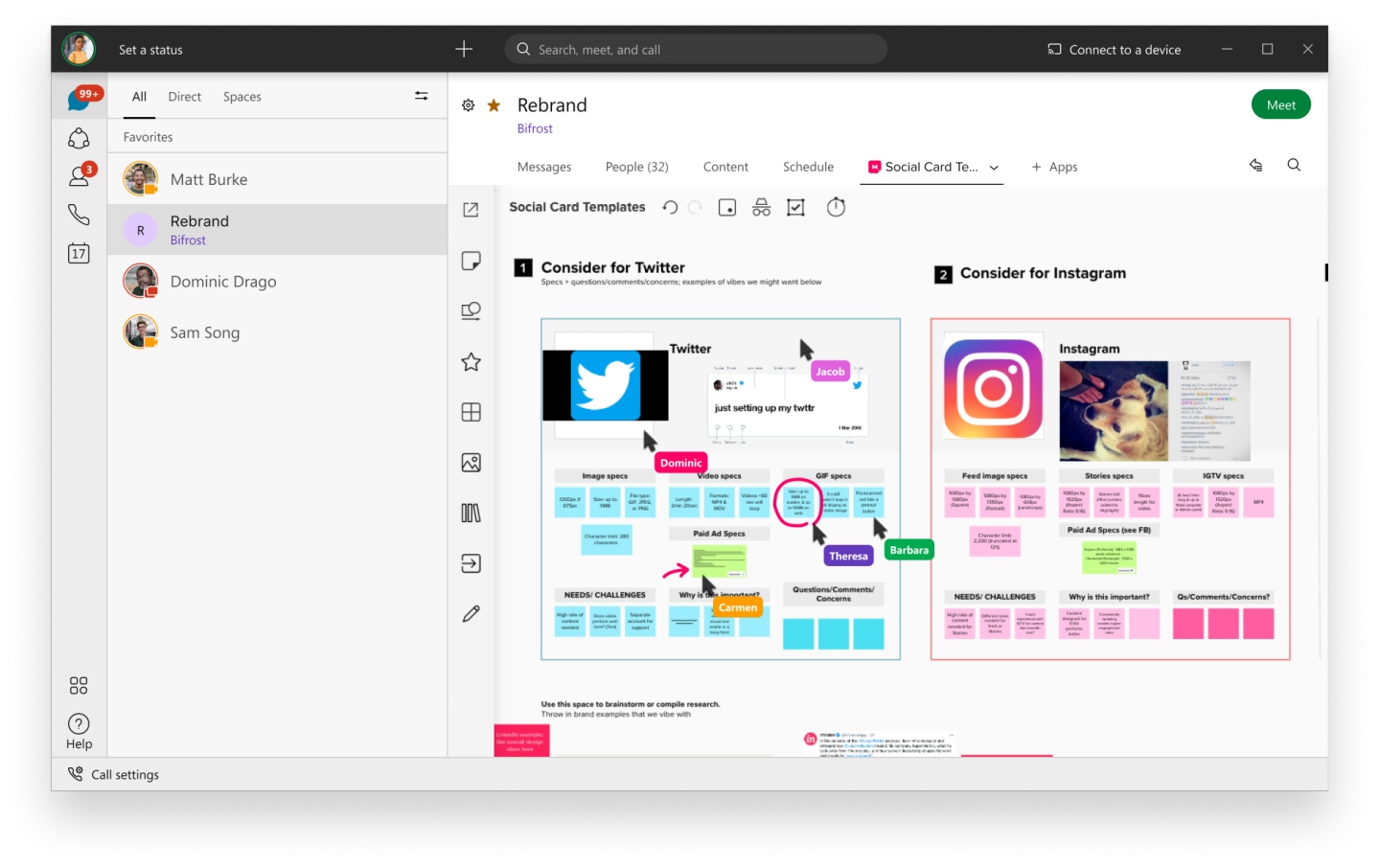The width and height of the screenshot is (1380, 868).
Task: Click the search-in-space magnifier icon
Action: [x=1294, y=165]
